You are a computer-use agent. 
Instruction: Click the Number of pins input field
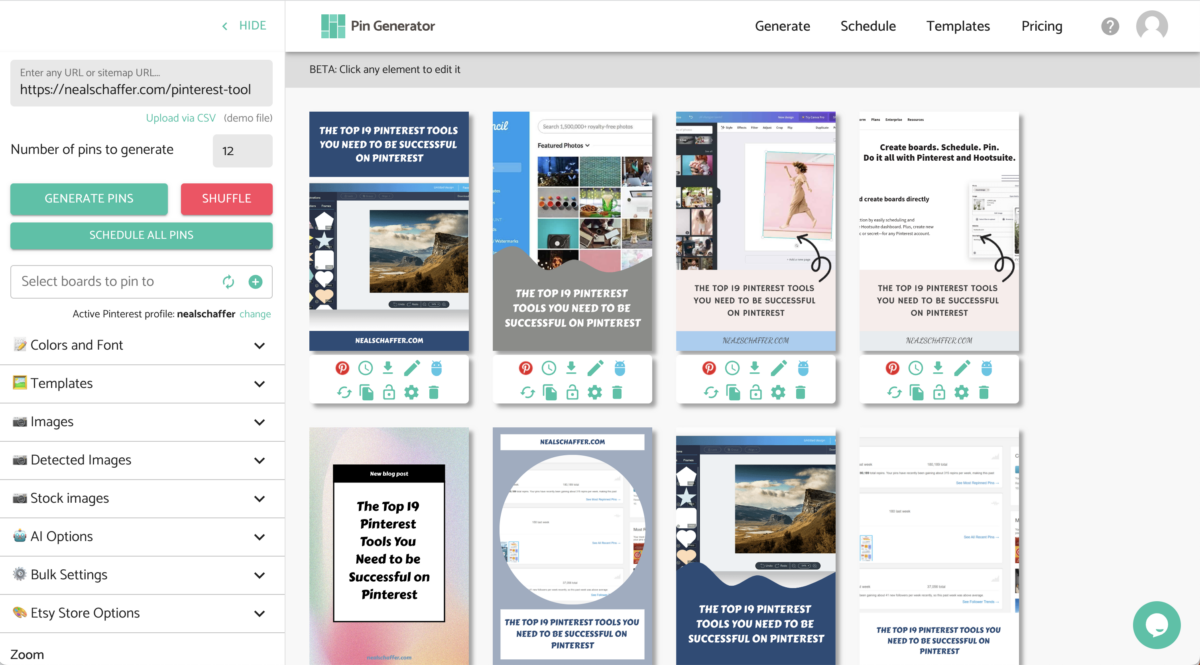pyautogui.click(x=242, y=151)
